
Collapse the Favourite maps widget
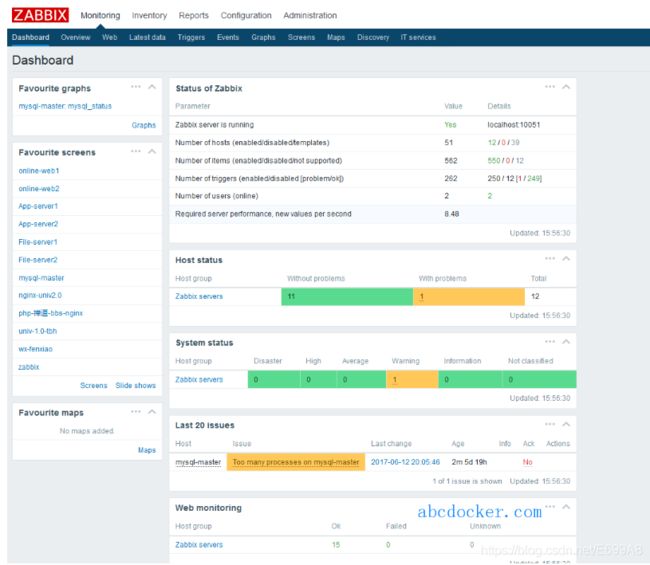[x=152, y=412]
